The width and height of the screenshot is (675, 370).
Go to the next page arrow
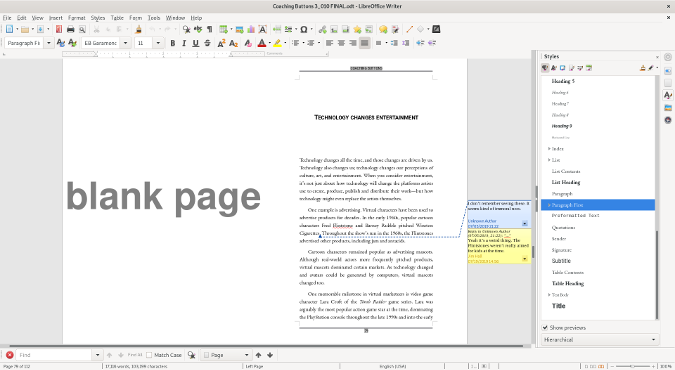click(270, 355)
